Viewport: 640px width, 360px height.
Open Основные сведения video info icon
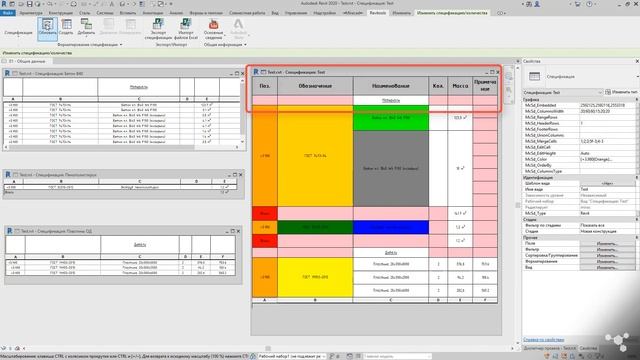[213, 29]
